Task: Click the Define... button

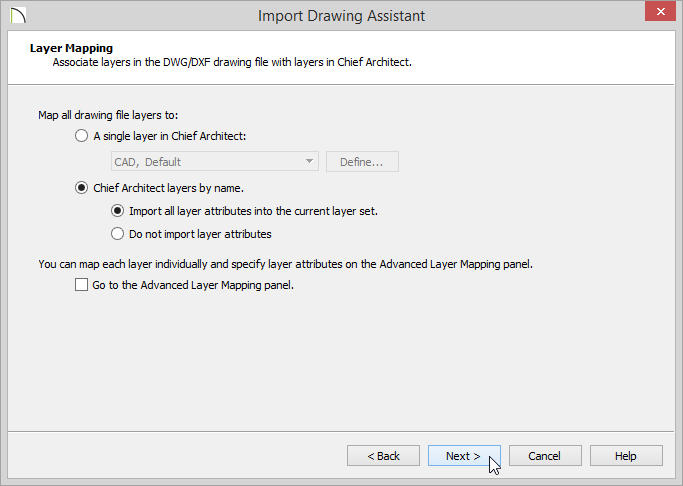Action: [362, 162]
